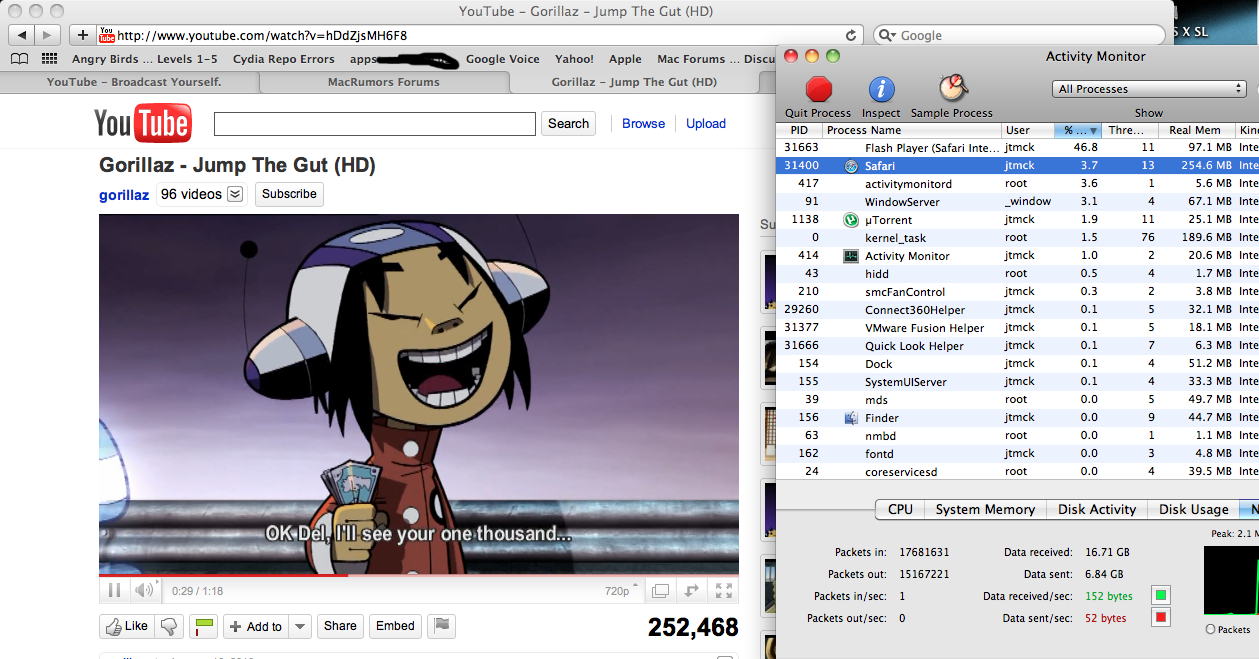Open Inspect for the selected process
The image size is (1259, 659).
881,90
